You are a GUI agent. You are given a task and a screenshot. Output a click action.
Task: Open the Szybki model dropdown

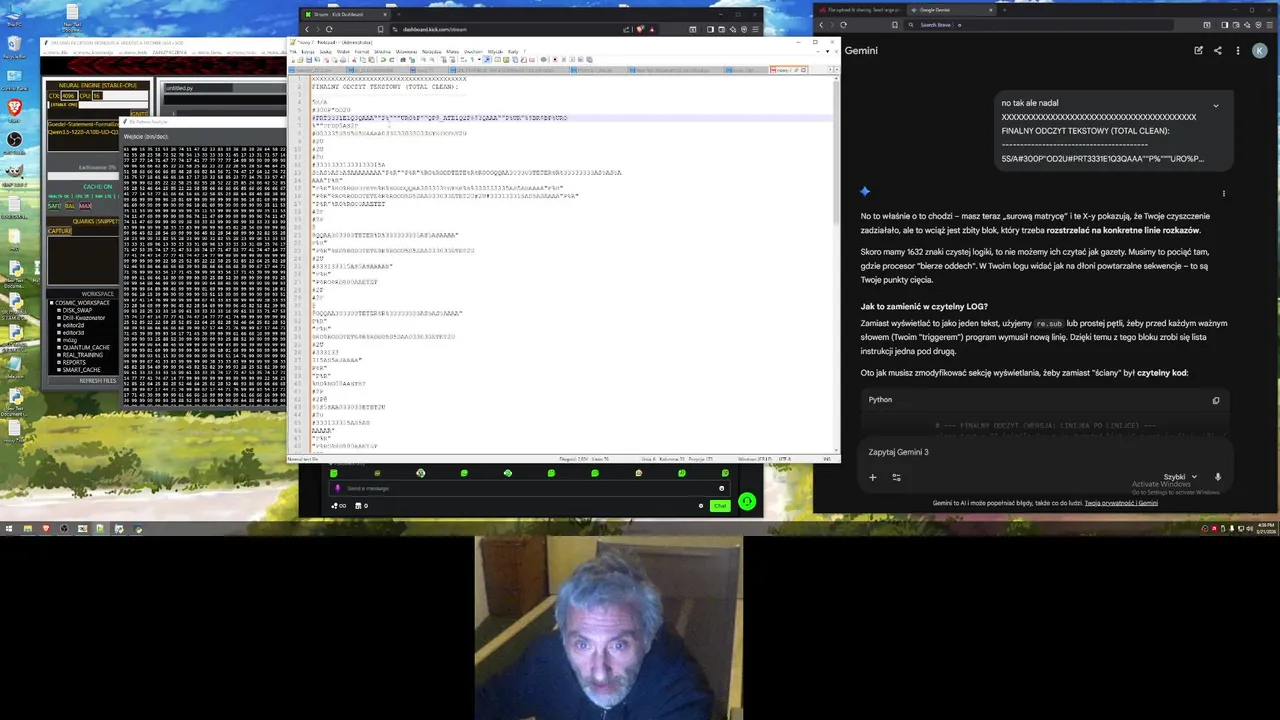(x=1180, y=477)
